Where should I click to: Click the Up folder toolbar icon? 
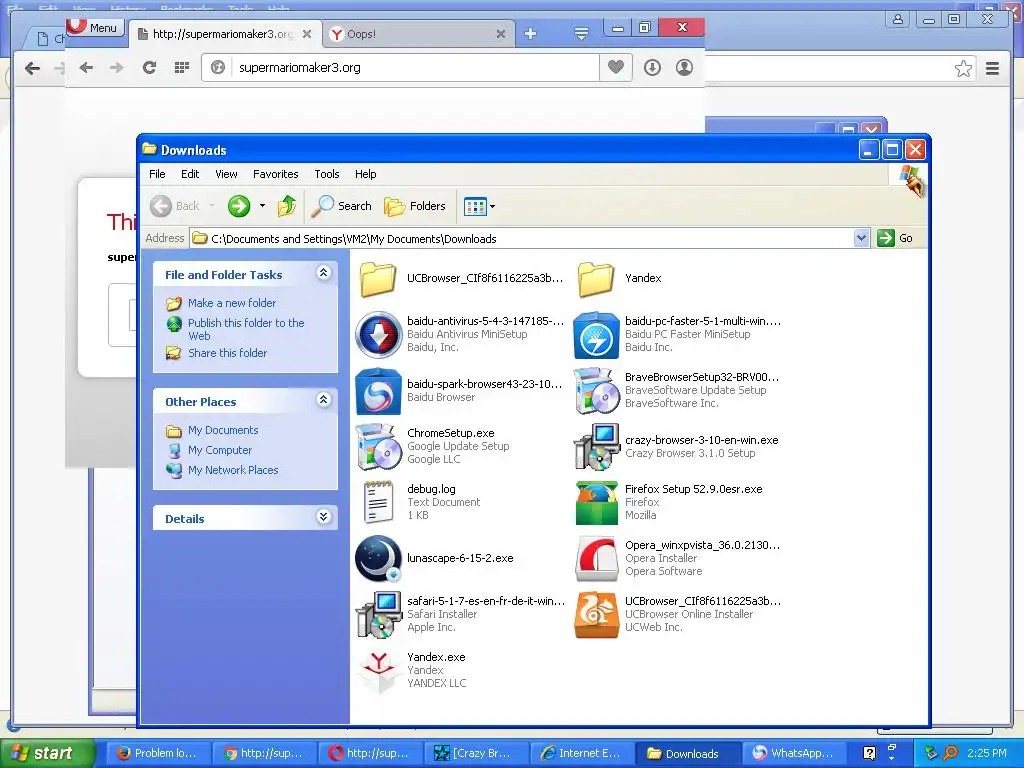287,206
